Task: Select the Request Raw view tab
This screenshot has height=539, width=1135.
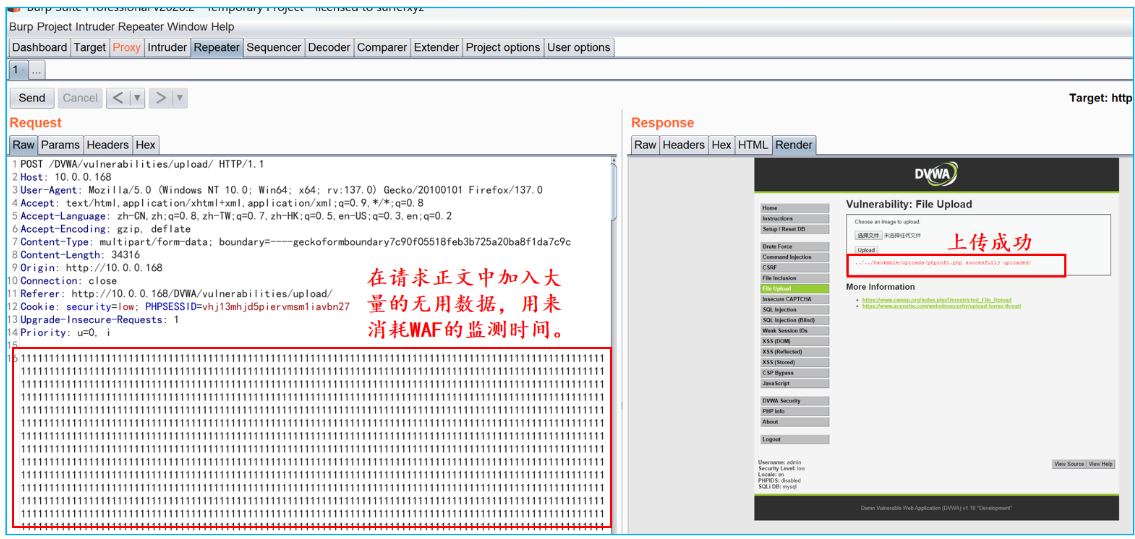Action: [x=23, y=145]
